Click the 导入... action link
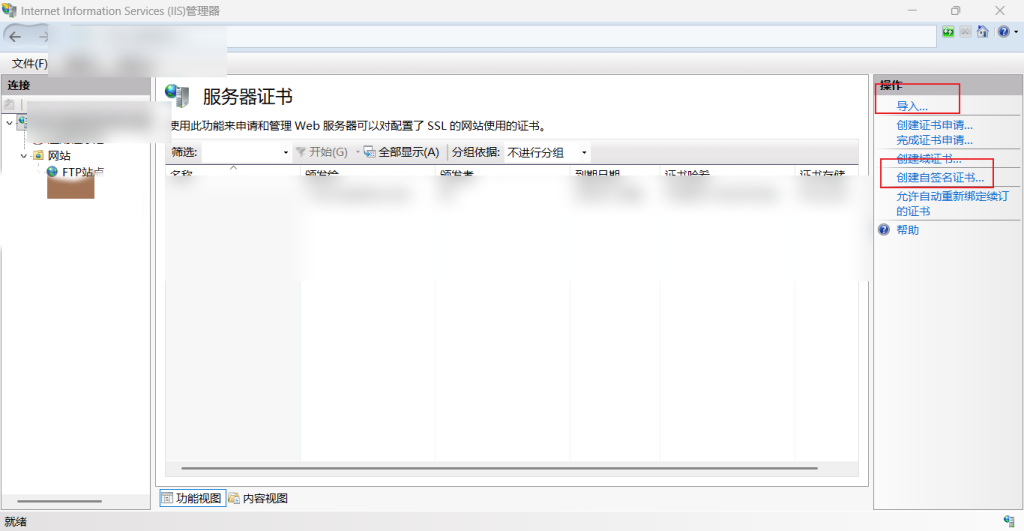The width and height of the screenshot is (1024, 531). (912, 106)
